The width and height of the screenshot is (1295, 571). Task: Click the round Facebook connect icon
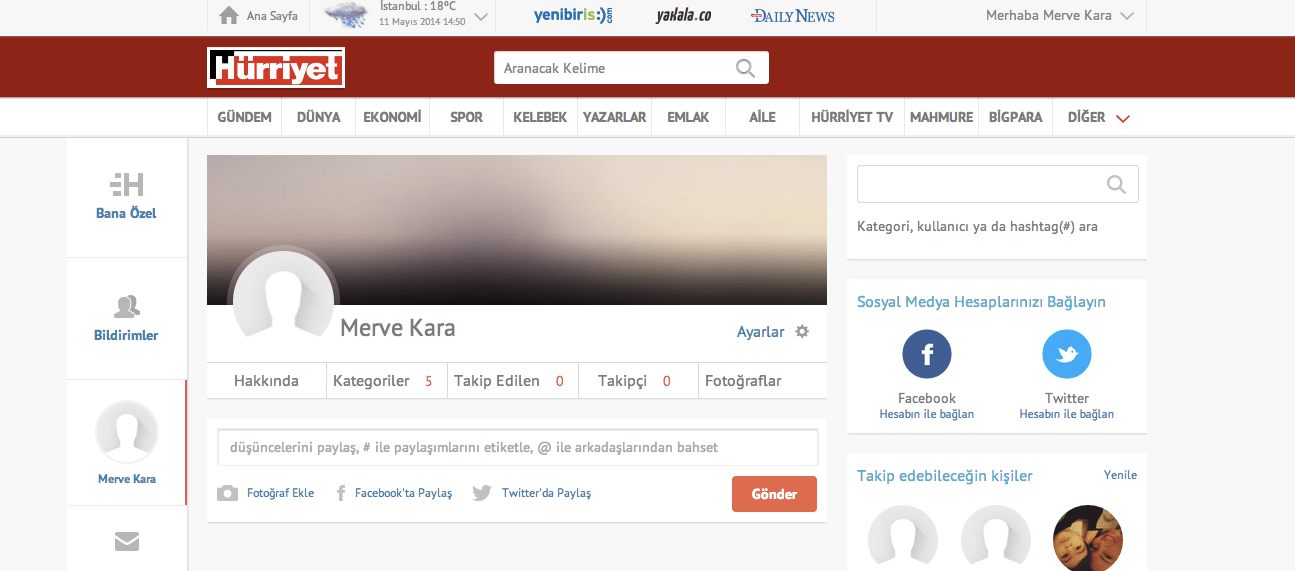coord(927,354)
